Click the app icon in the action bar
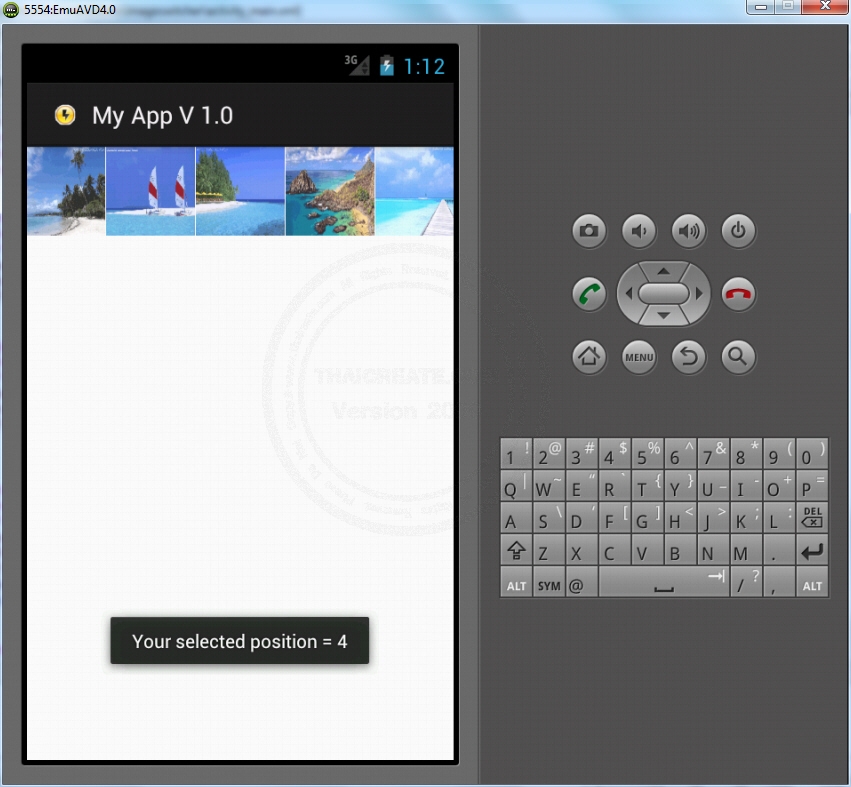The width and height of the screenshot is (851, 787). coord(65,116)
